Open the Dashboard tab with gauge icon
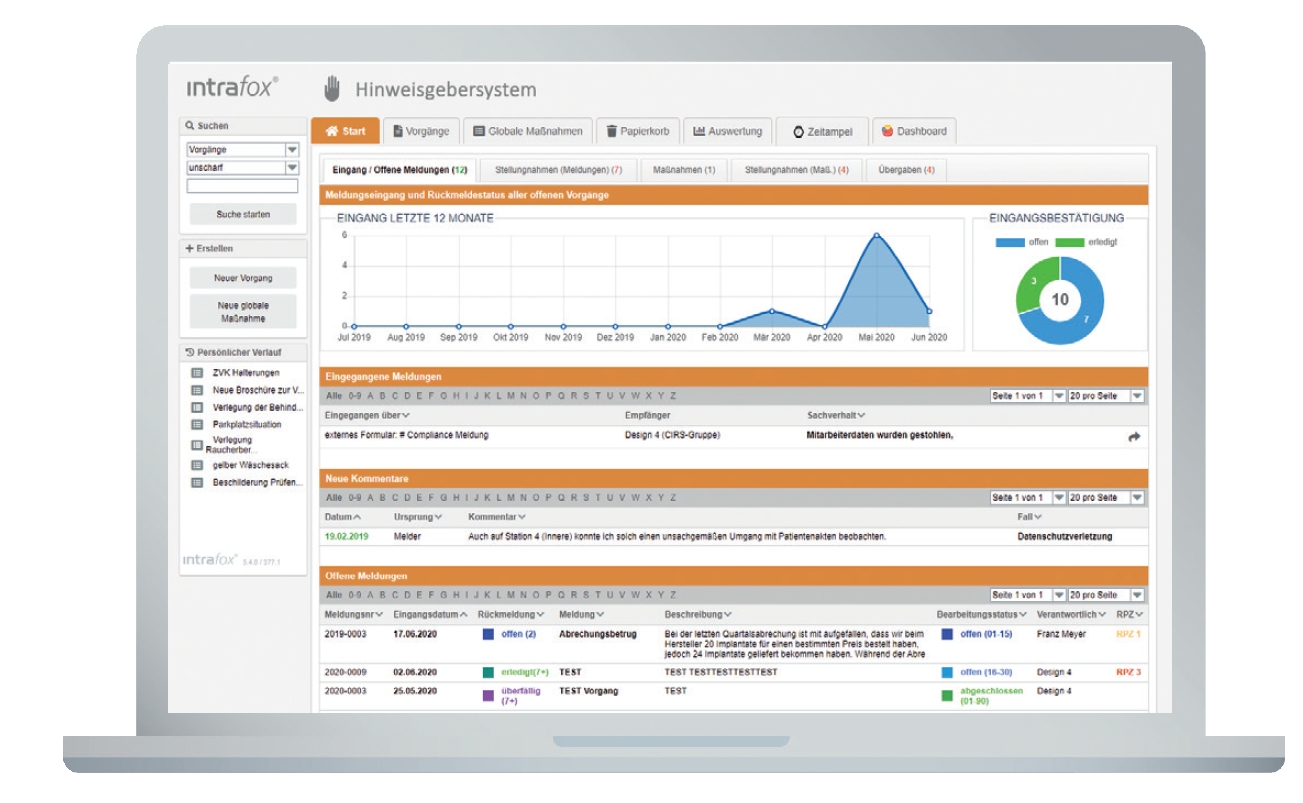 pyautogui.click(x=914, y=131)
